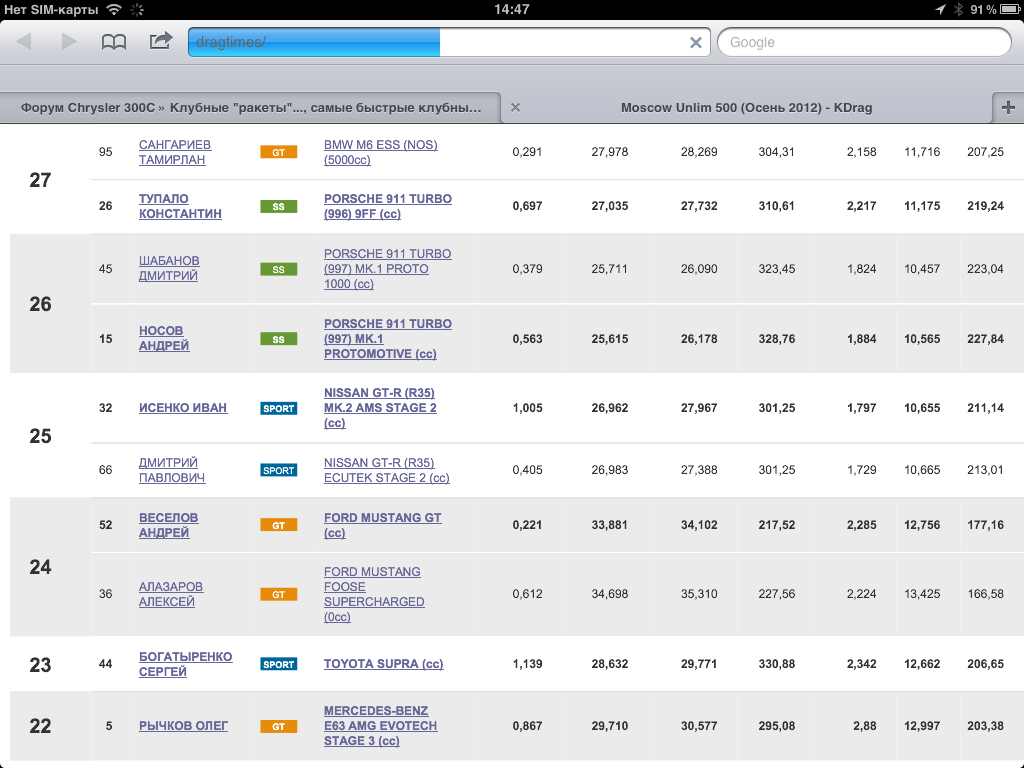1024x768 pixels.
Task: Open driver ДМИТРИЙ ПАВЛОВИЧ link
Action: click(172, 470)
